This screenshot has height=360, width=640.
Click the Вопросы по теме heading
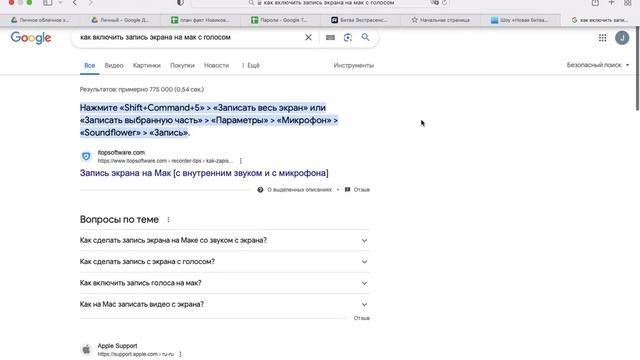pyautogui.click(x=119, y=220)
